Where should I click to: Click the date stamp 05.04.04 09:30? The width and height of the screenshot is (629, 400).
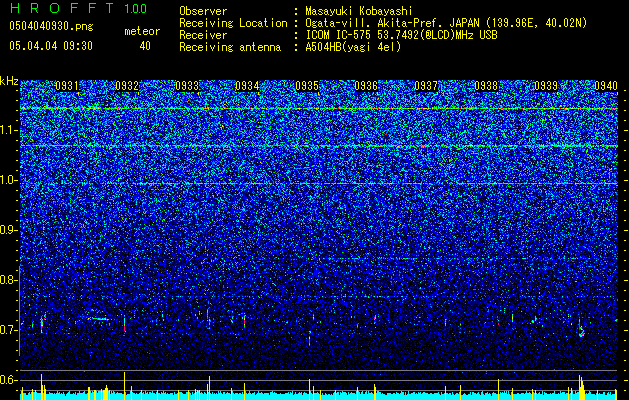pyautogui.click(x=51, y=46)
